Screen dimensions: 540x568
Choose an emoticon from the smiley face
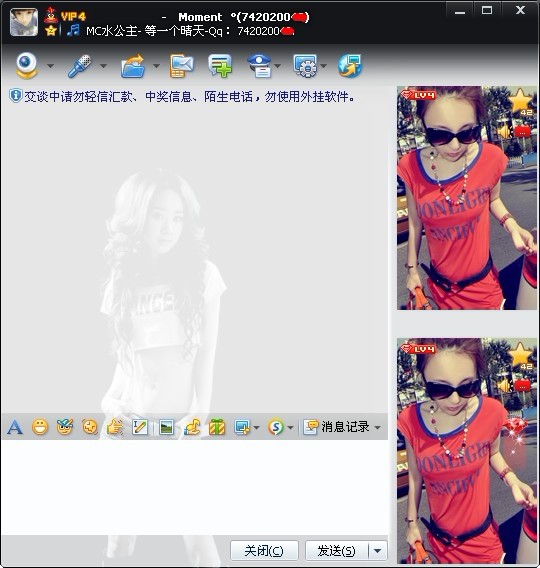[x=40, y=427]
